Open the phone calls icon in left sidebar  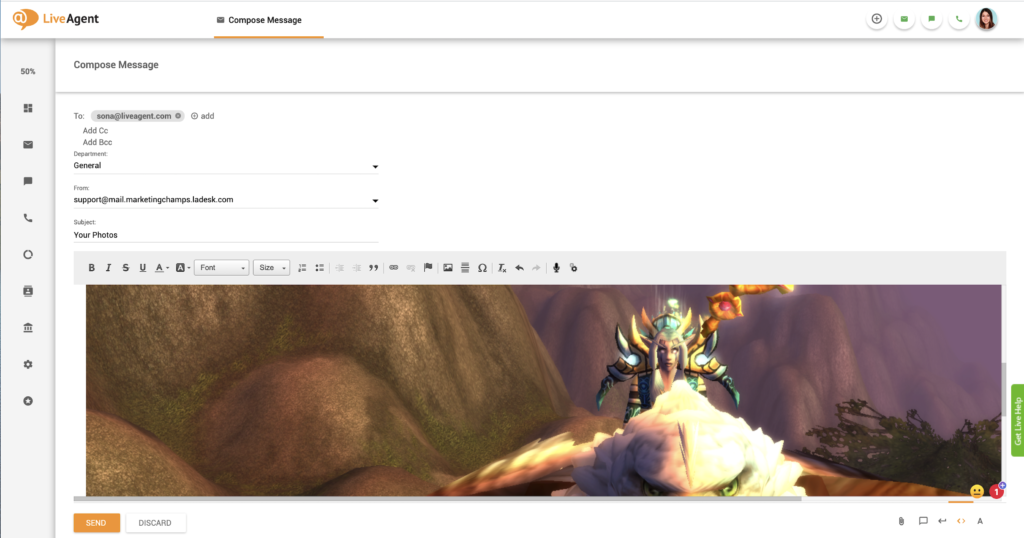tap(28, 218)
